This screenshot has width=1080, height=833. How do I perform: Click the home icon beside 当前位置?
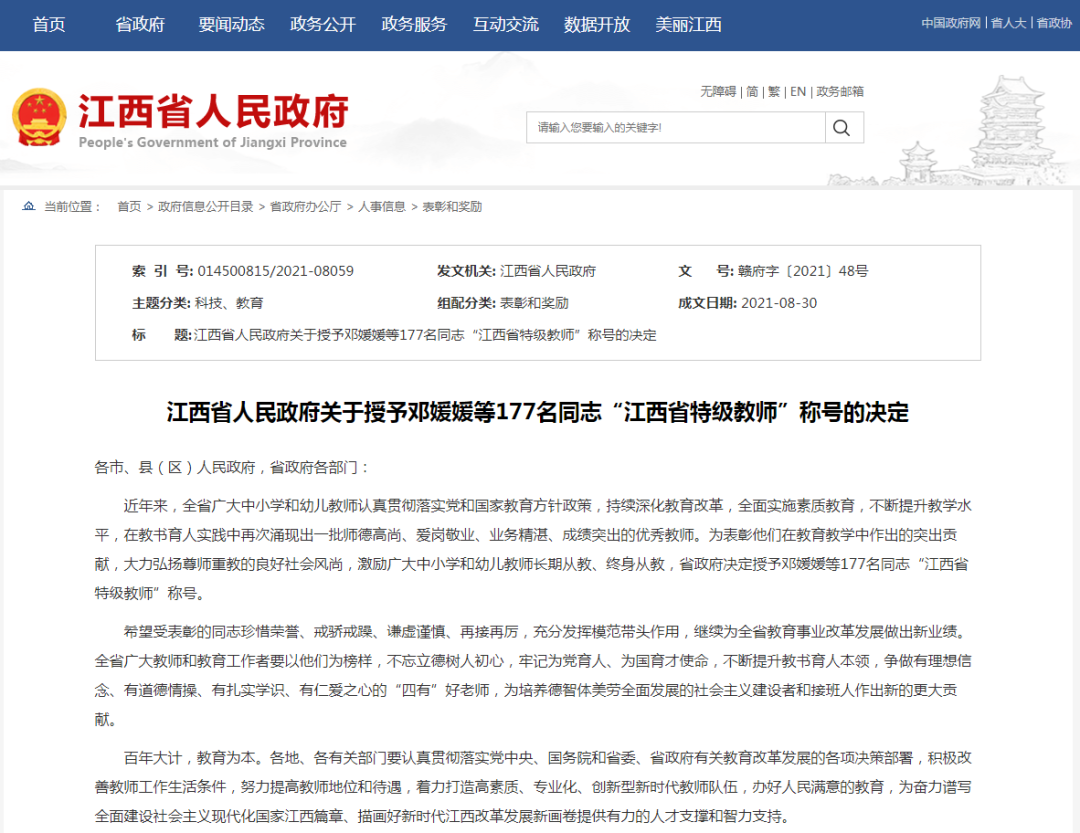pos(28,207)
